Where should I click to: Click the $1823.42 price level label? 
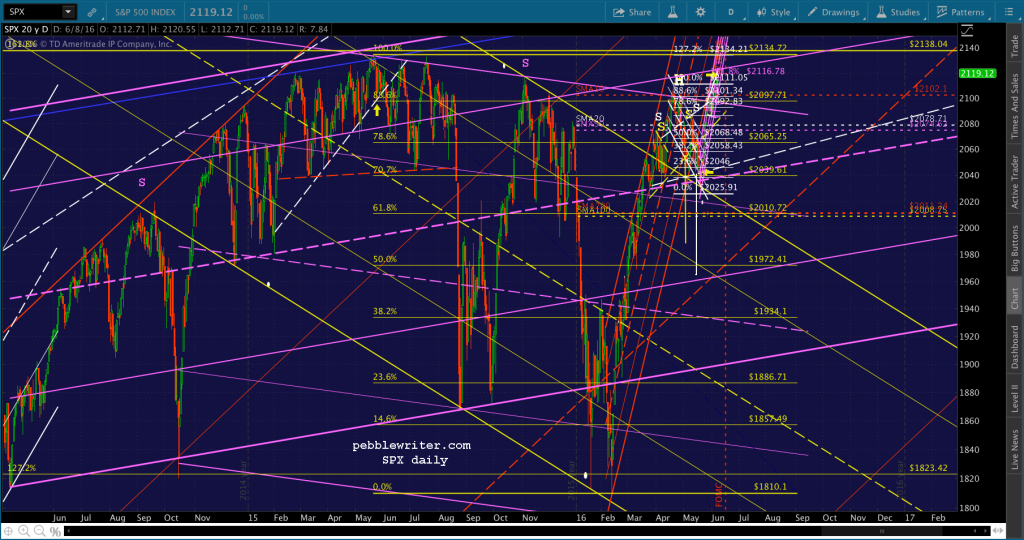[x=928, y=468]
